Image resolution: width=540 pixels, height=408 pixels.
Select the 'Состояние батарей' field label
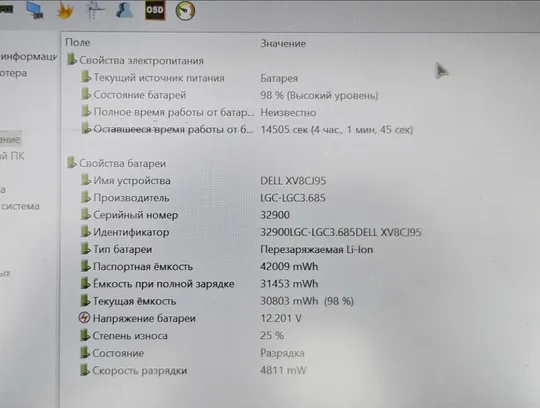(x=139, y=95)
